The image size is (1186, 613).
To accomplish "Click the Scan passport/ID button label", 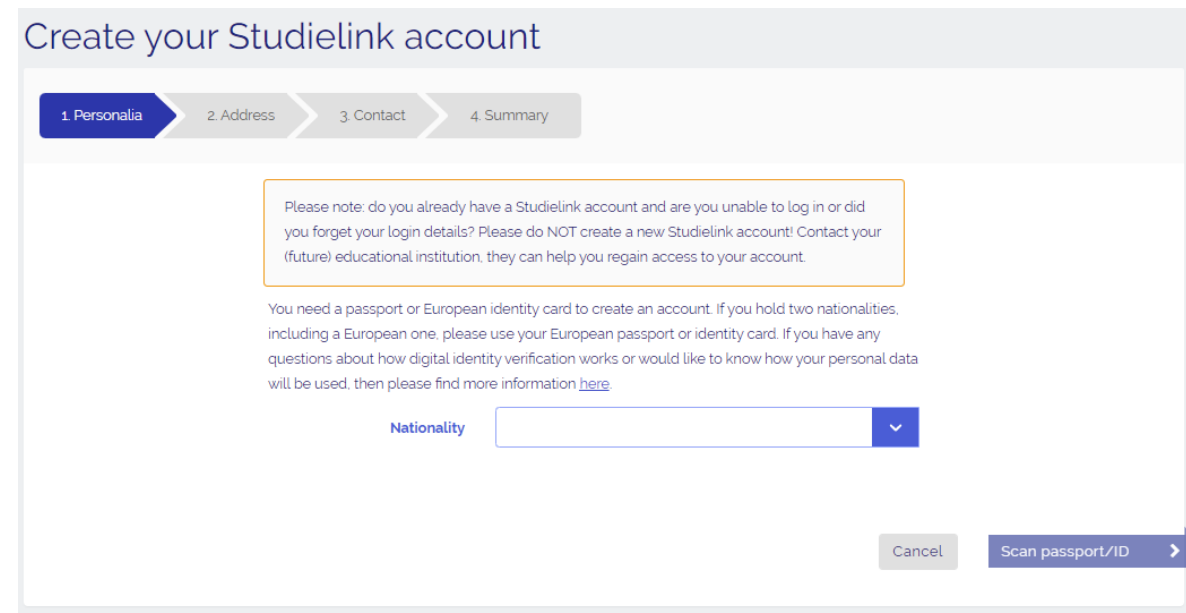I will point(1064,551).
